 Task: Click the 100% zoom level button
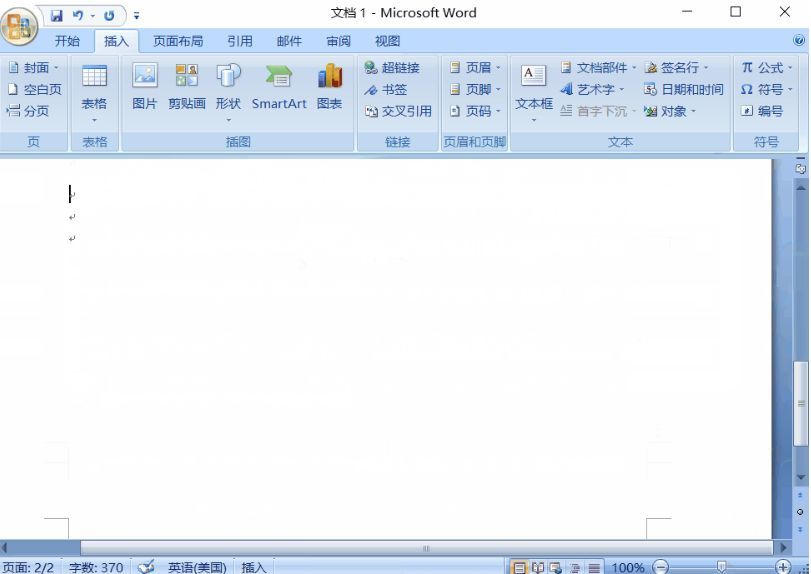(628, 568)
